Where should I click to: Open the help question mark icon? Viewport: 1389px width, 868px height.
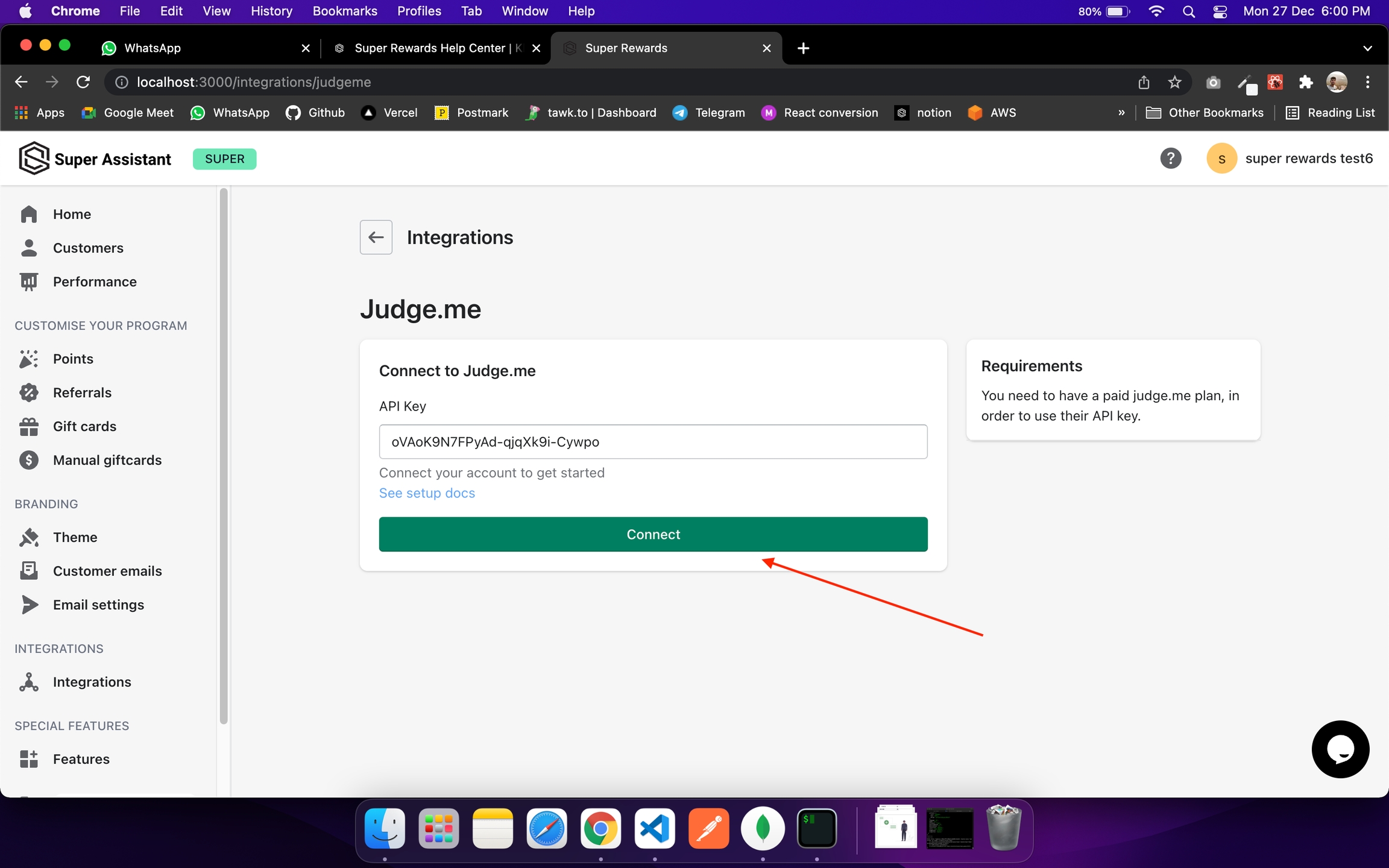[1170, 159]
